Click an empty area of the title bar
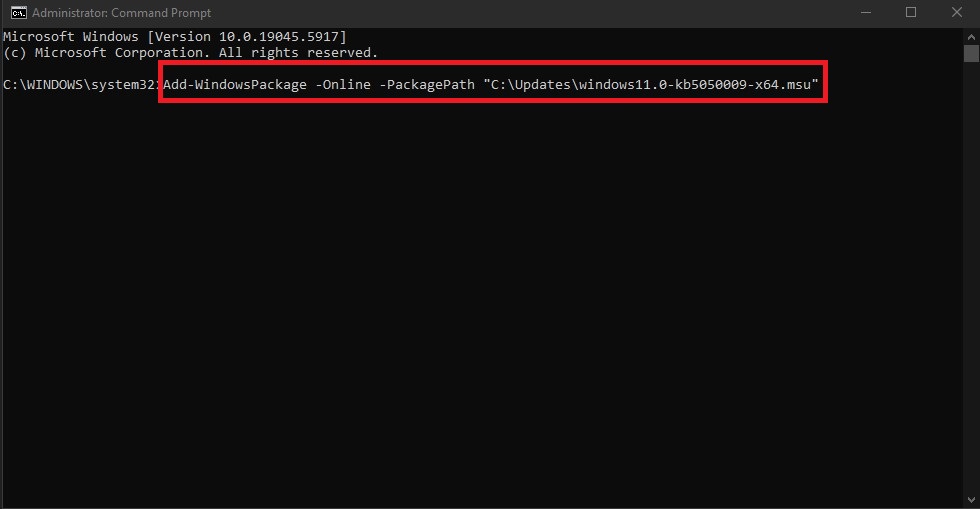This screenshot has height=509, width=980. point(500,13)
